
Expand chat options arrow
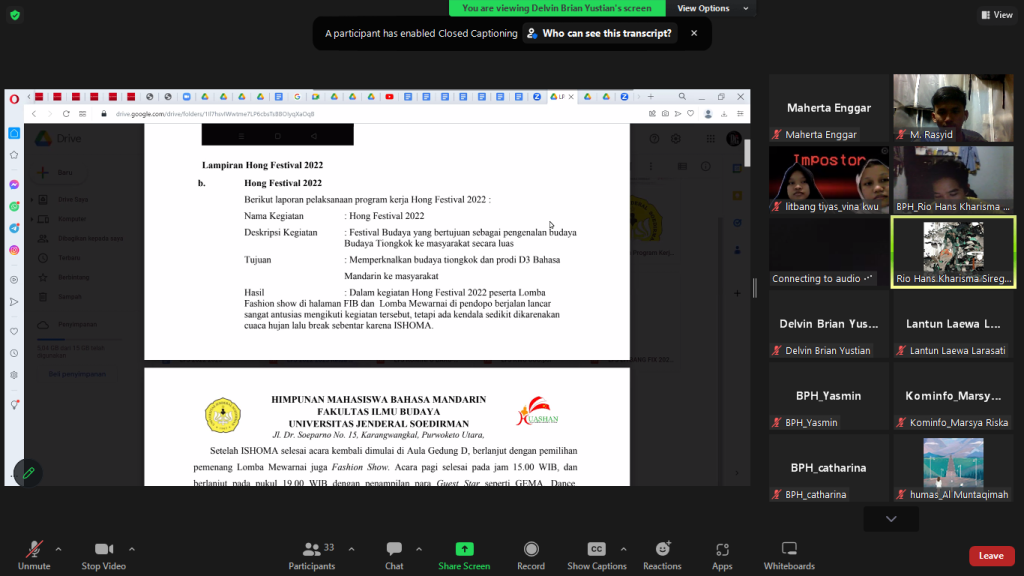point(419,549)
